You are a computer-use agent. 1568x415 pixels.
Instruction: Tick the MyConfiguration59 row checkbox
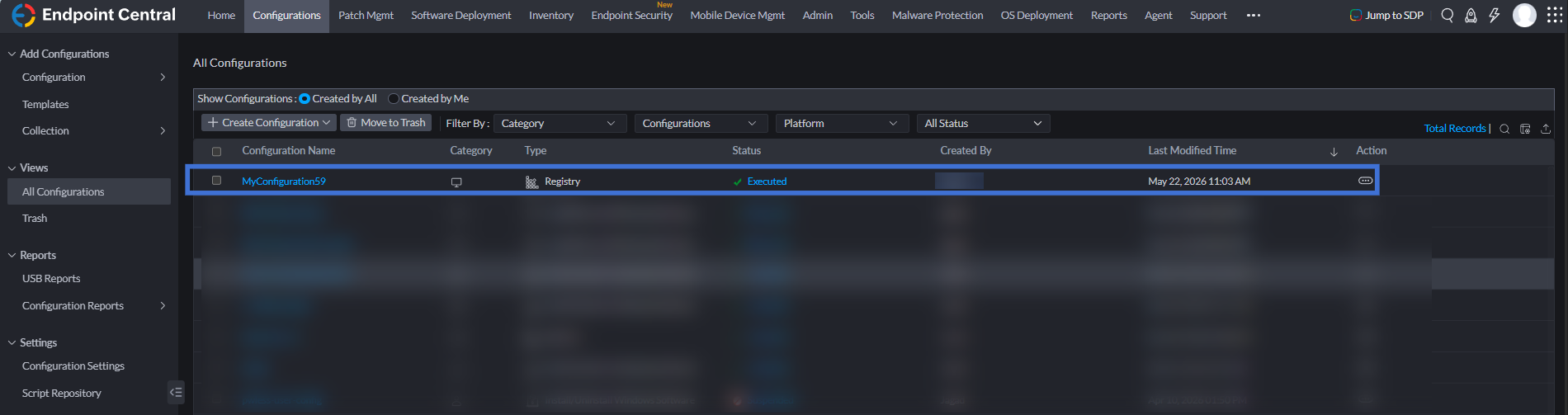pyautogui.click(x=216, y=180)
